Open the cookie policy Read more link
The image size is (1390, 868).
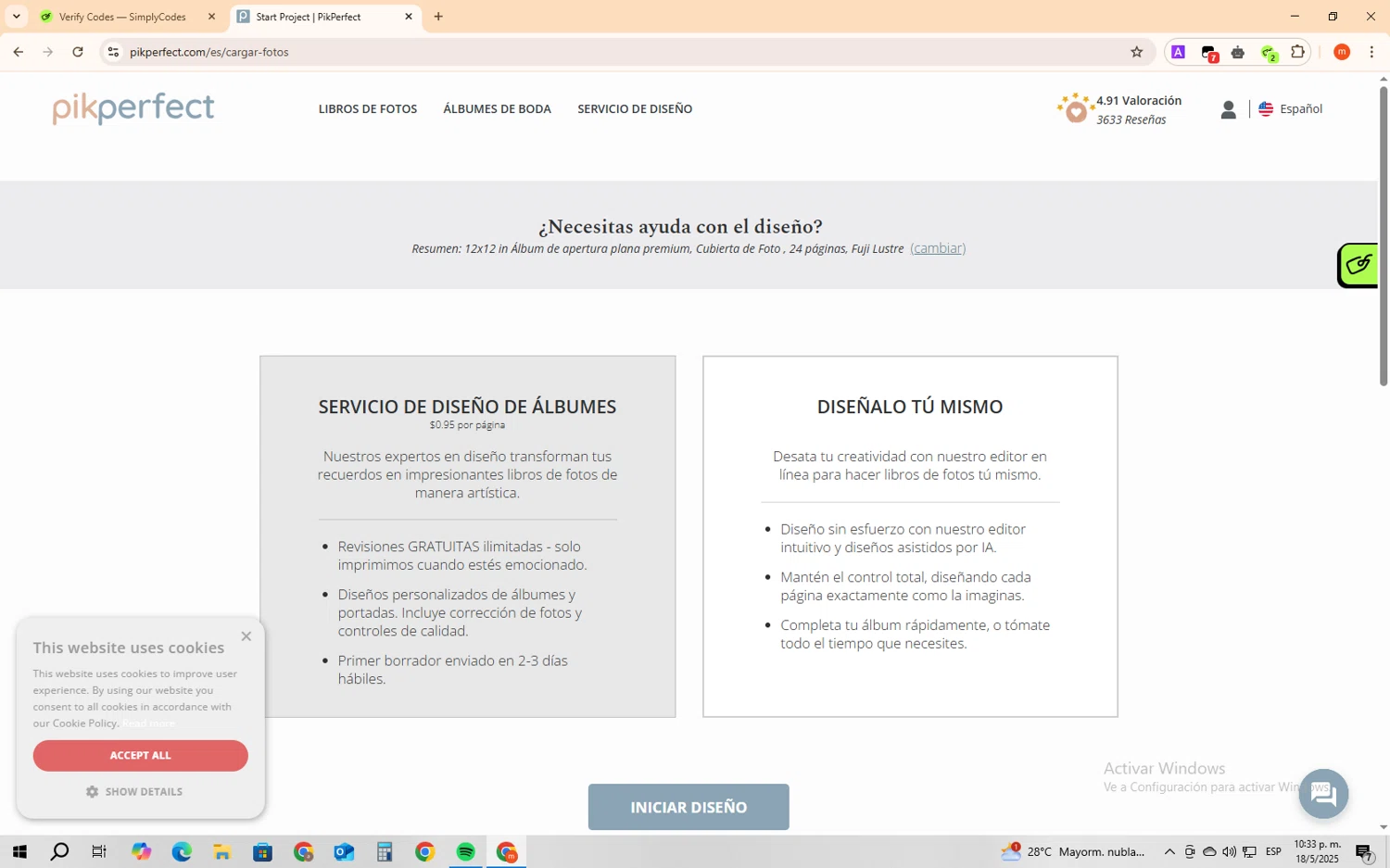pyautogui.click(x=148, y=723)
